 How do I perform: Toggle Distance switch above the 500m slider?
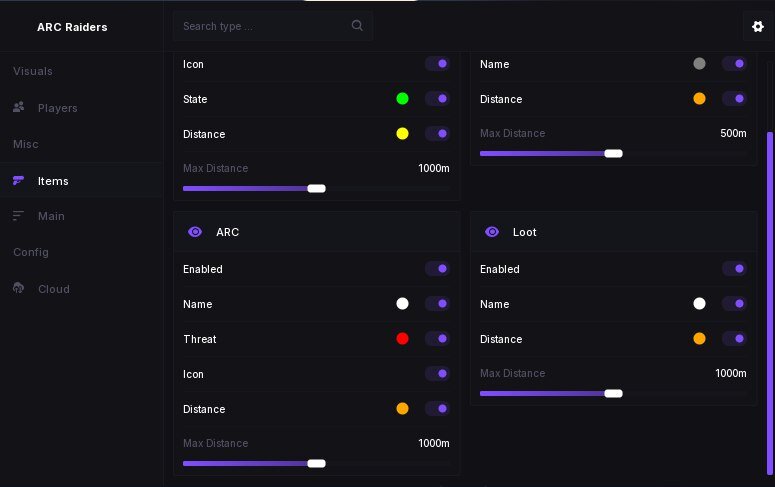734,98
